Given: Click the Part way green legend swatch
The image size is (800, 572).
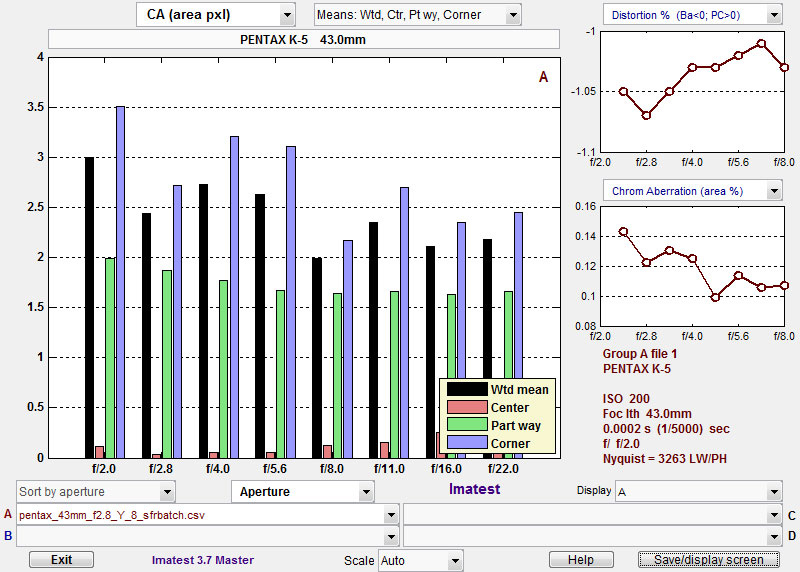Looking at the screenshot, I should click(x=467, y=425).
